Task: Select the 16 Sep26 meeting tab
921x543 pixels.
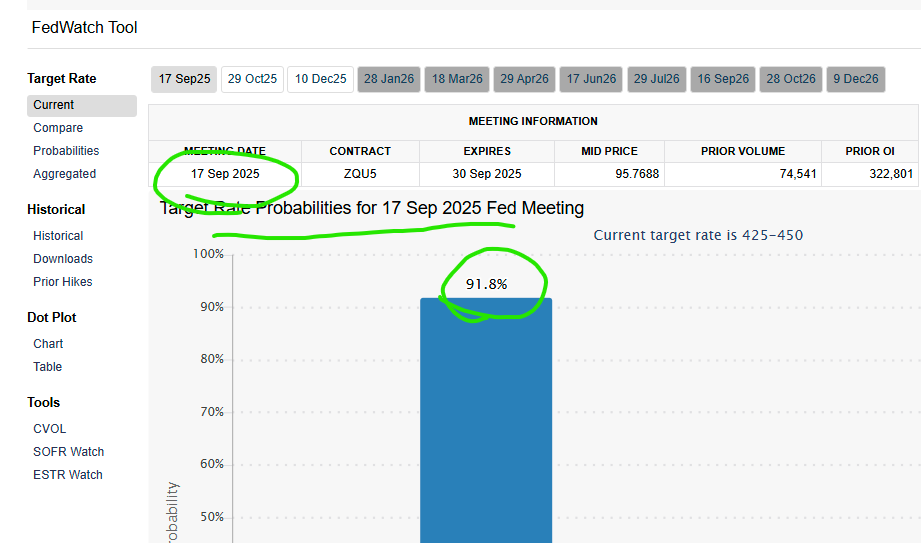Action: [723, 79]
